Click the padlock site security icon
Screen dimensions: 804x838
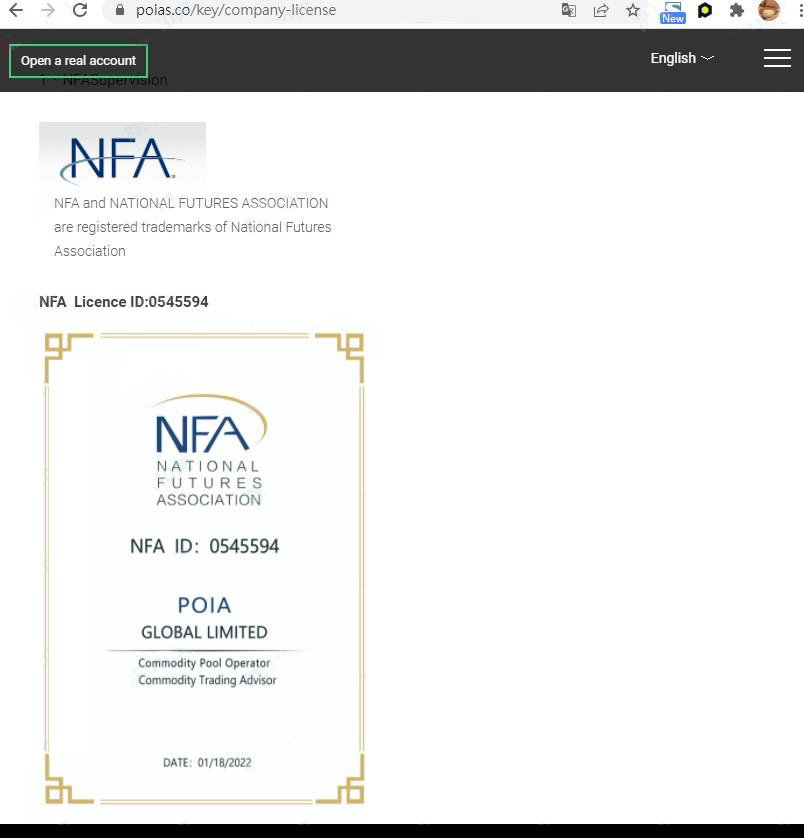point(120,10)
